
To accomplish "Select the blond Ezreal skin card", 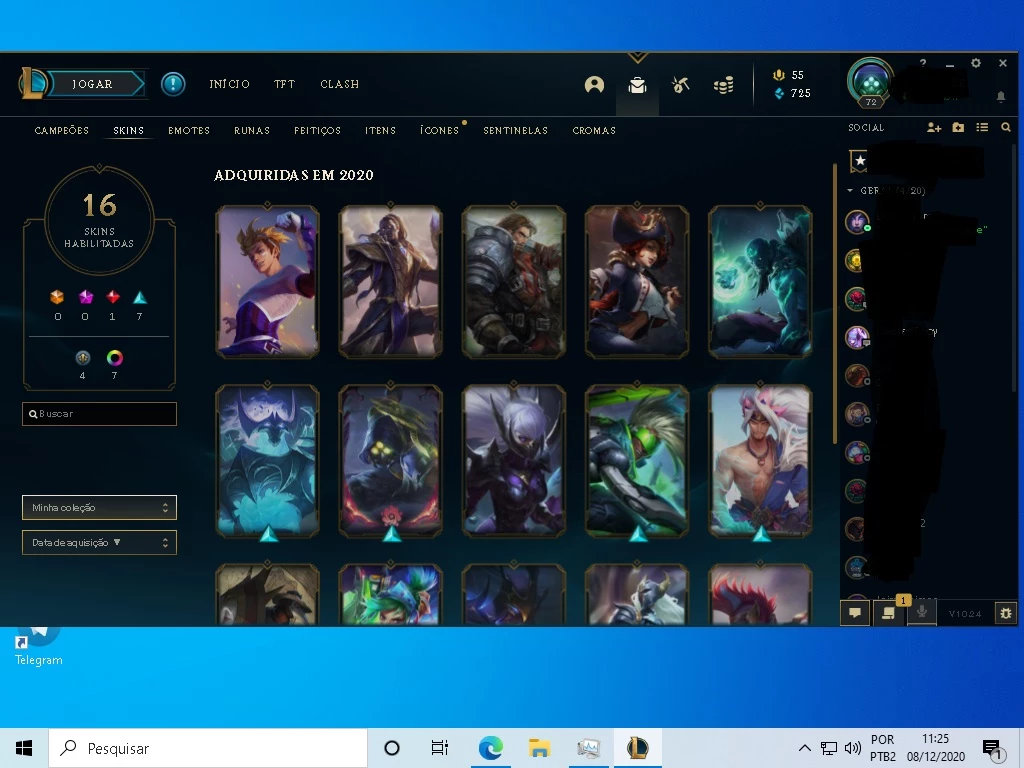I will pos(268,281).
